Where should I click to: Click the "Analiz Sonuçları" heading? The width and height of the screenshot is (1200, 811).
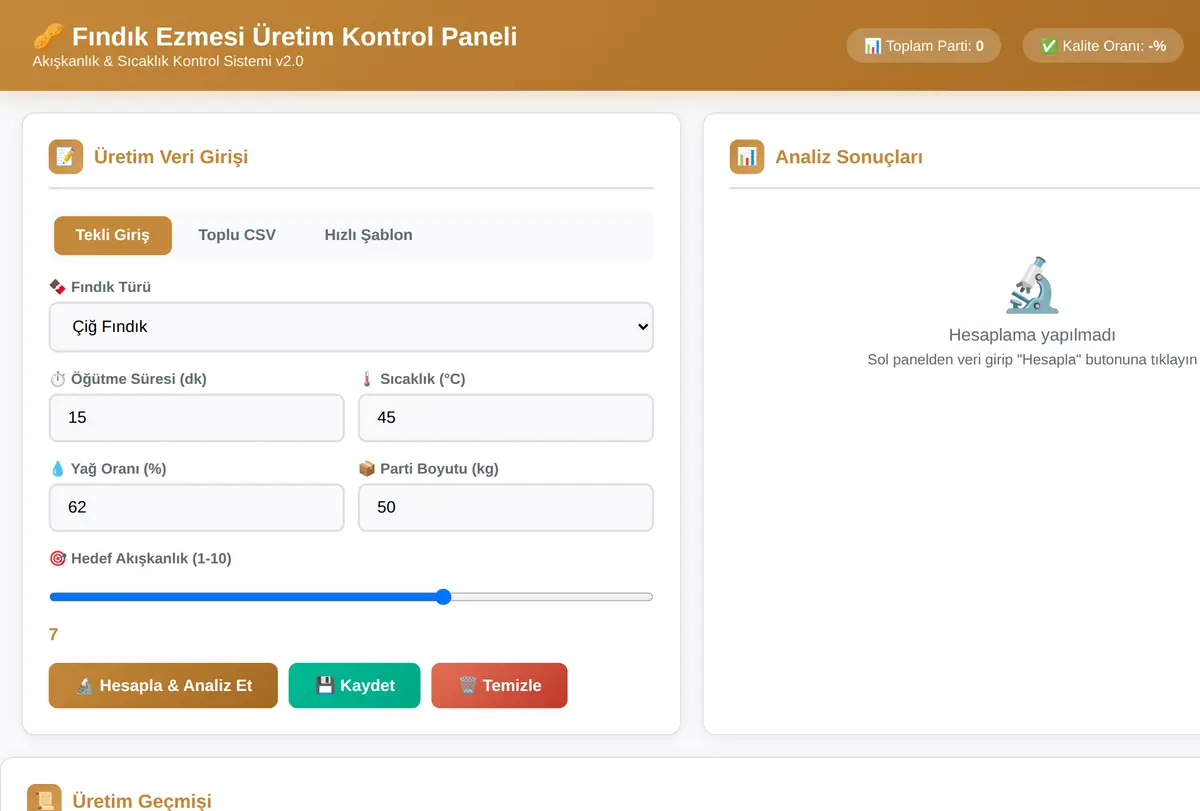click(849, 157)
